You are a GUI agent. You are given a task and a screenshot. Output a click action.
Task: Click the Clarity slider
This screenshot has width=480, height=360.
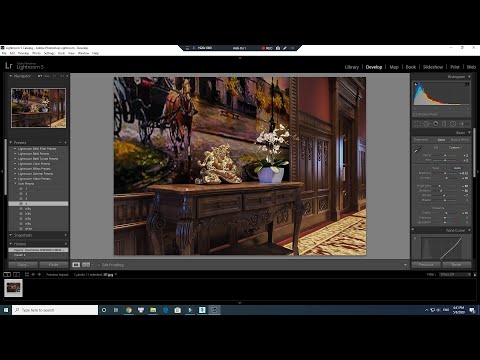tap(445, 213)
